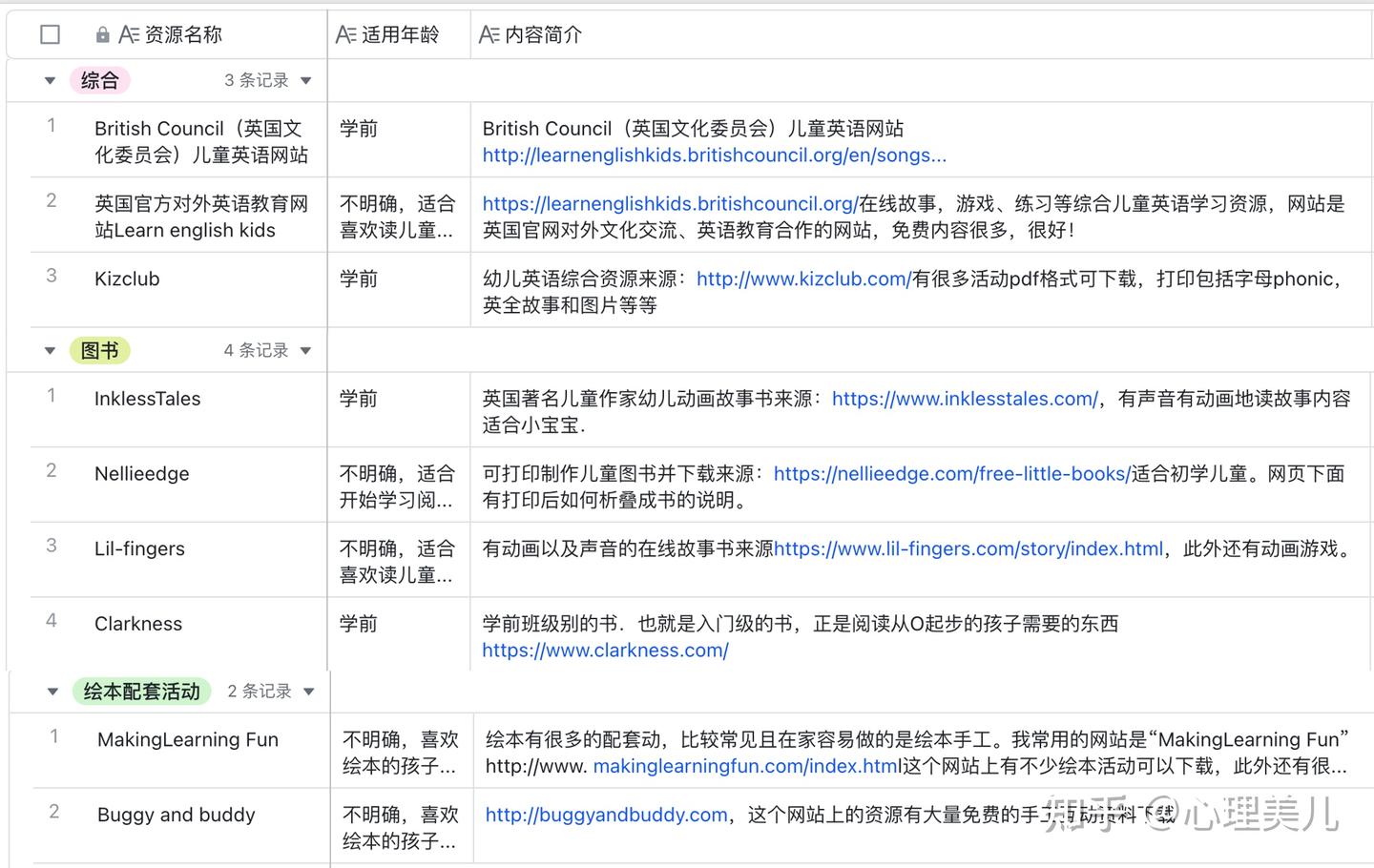
Task: Click the 内容简介 column header label
Action: (x=543, y=35)
